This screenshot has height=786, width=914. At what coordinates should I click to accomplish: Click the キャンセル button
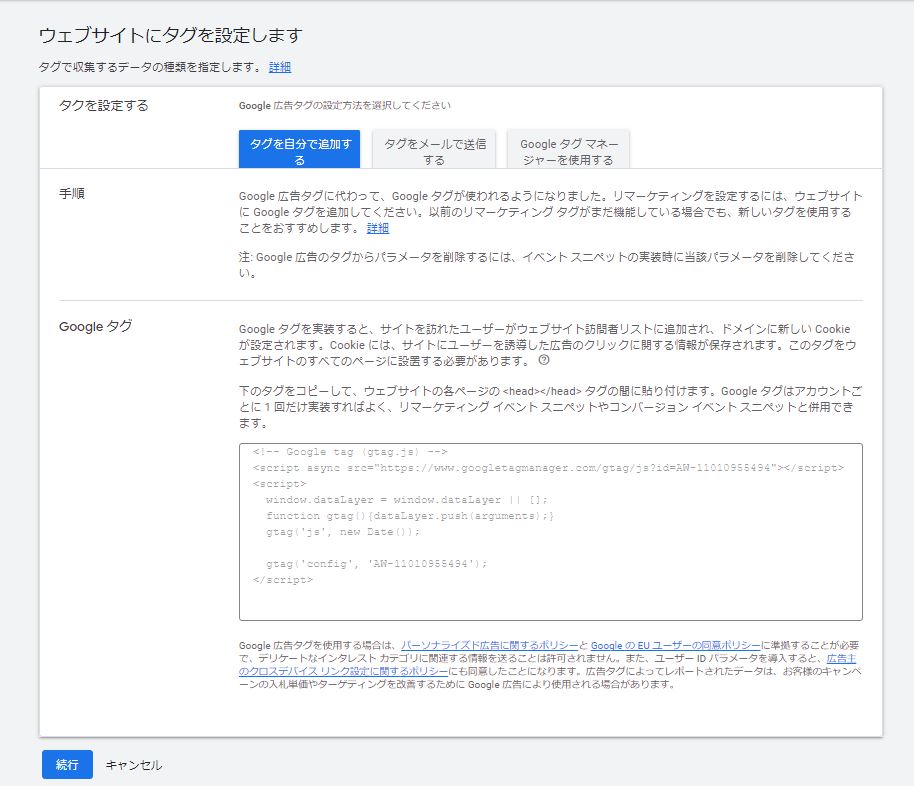point(133,765)
